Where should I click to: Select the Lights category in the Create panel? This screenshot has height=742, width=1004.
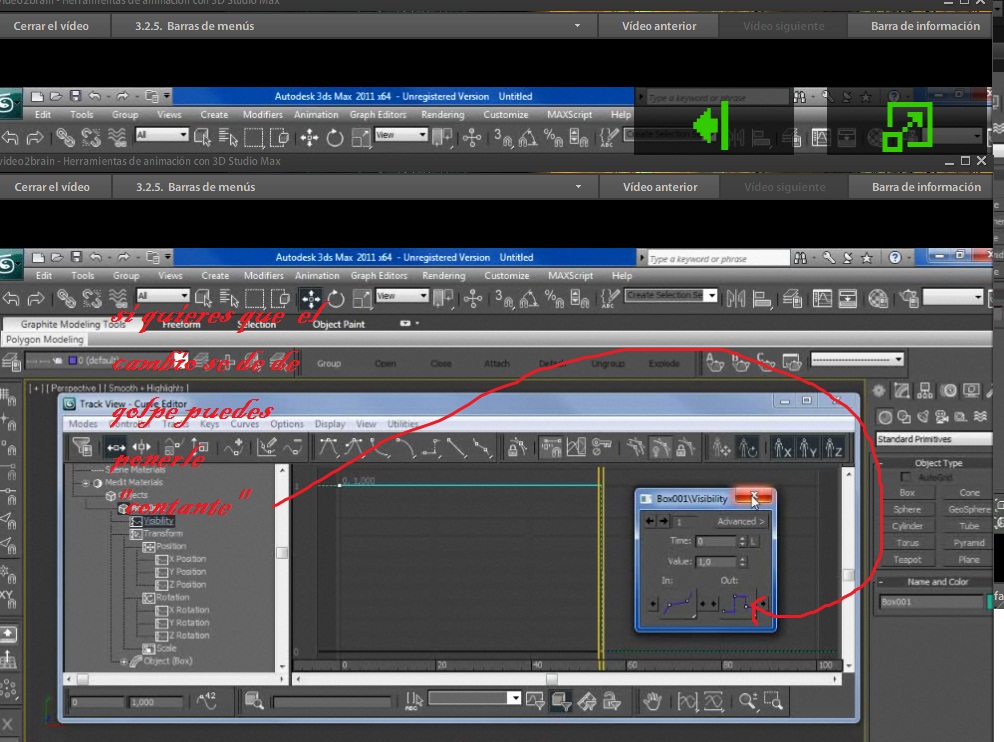coord(923,417)
